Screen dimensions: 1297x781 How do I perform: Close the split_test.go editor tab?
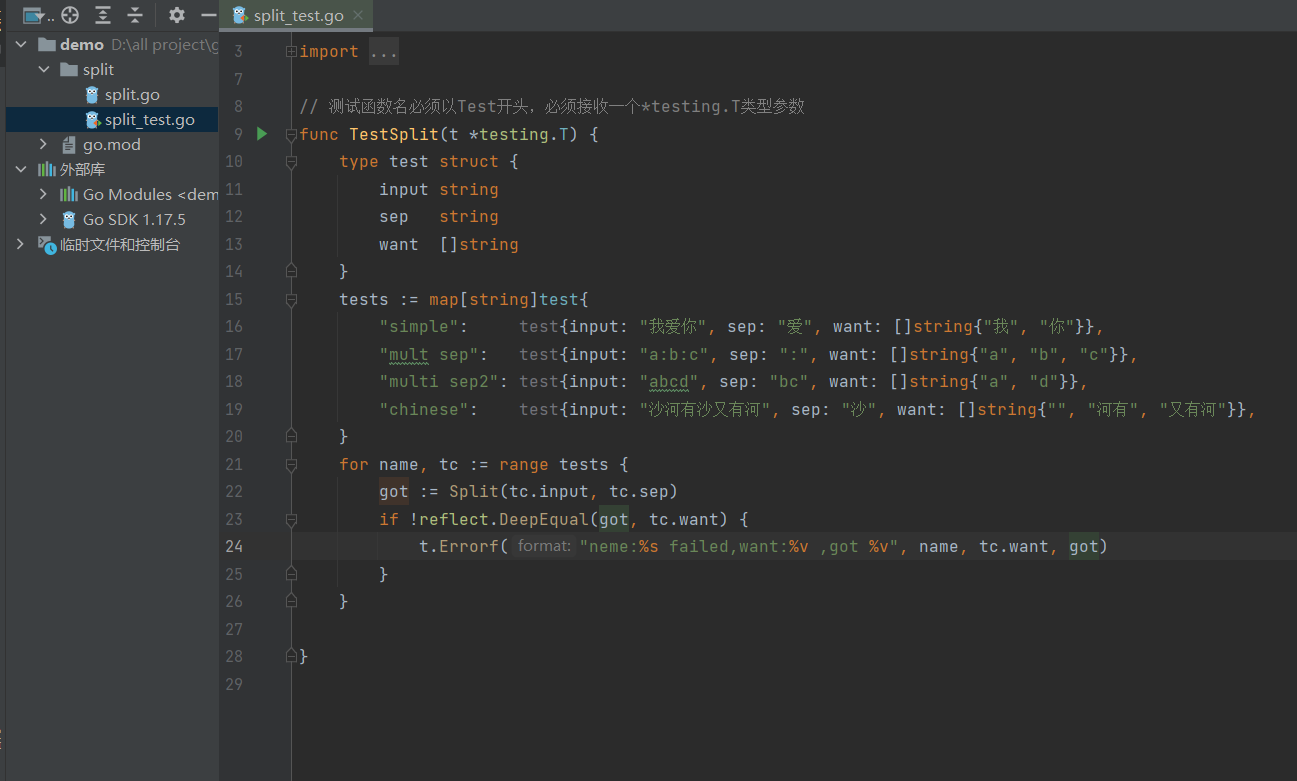click(x=357, y=15)
